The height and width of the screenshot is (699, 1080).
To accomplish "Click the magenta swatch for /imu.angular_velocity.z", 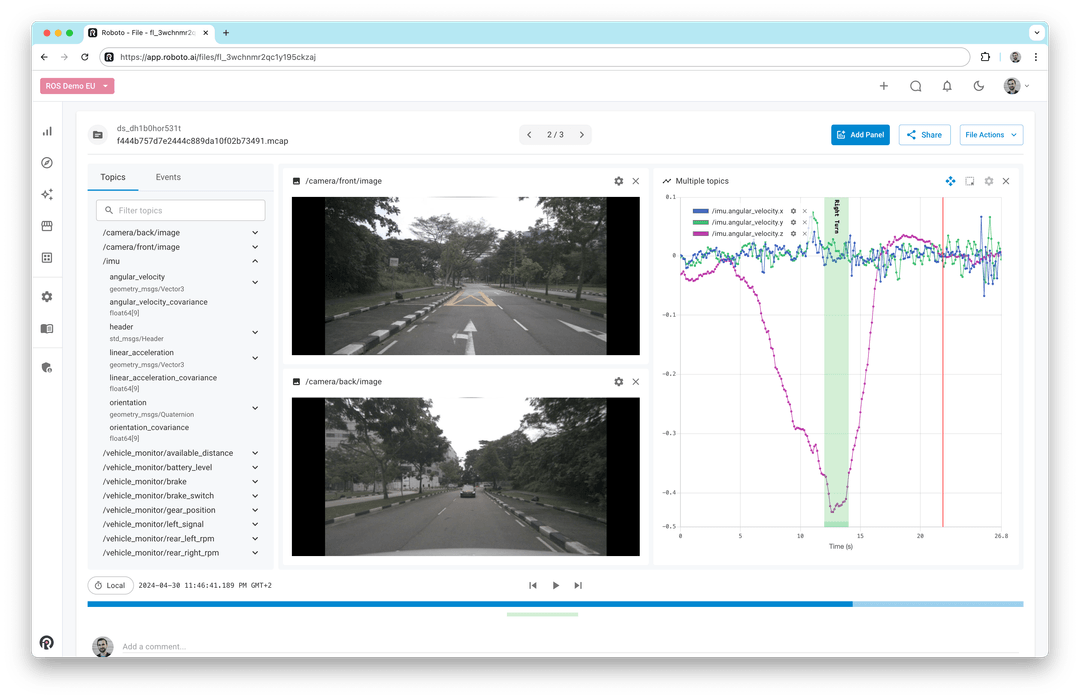I will 700,234.
